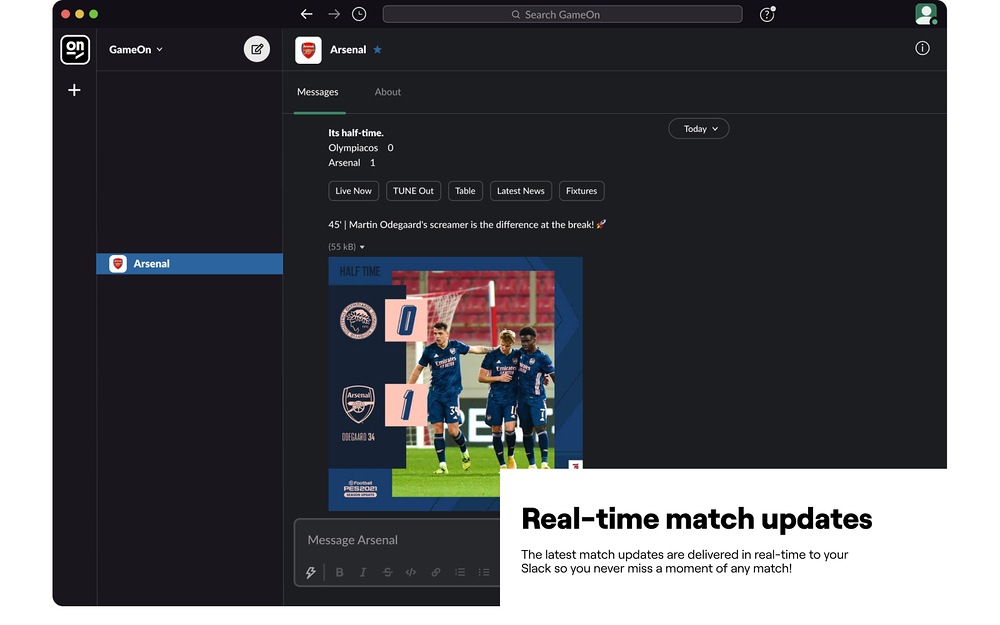Click the GameOn workspace logo icon
Image resolution: width=1000 pixels, height=625 pixels.
pyautogui.click(x=75, y=49)
